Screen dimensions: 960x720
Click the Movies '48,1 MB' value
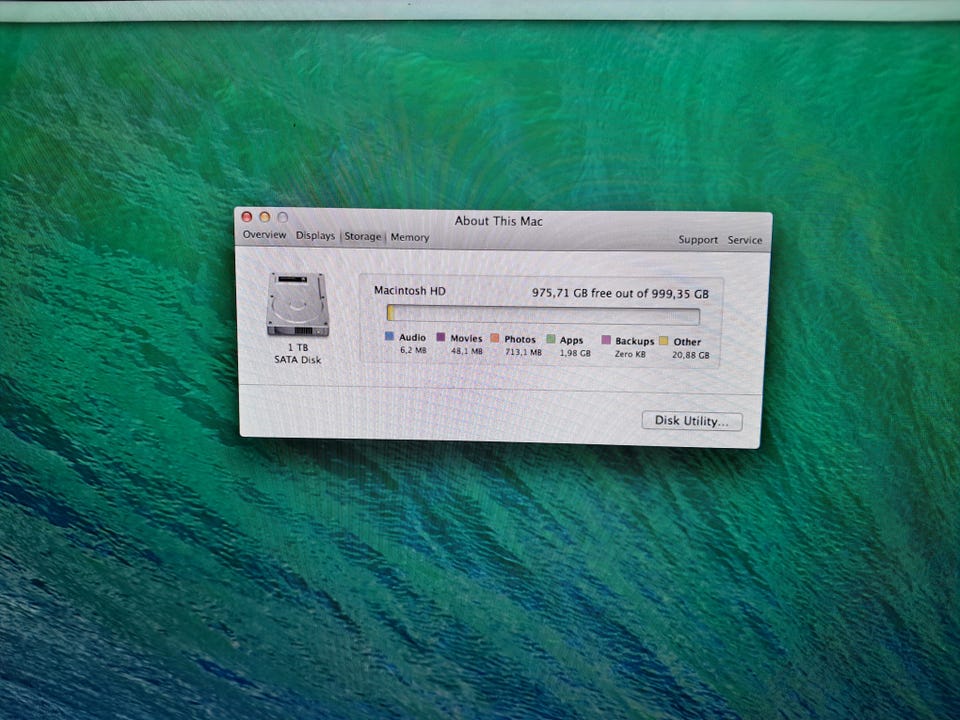tap(467, 351)
